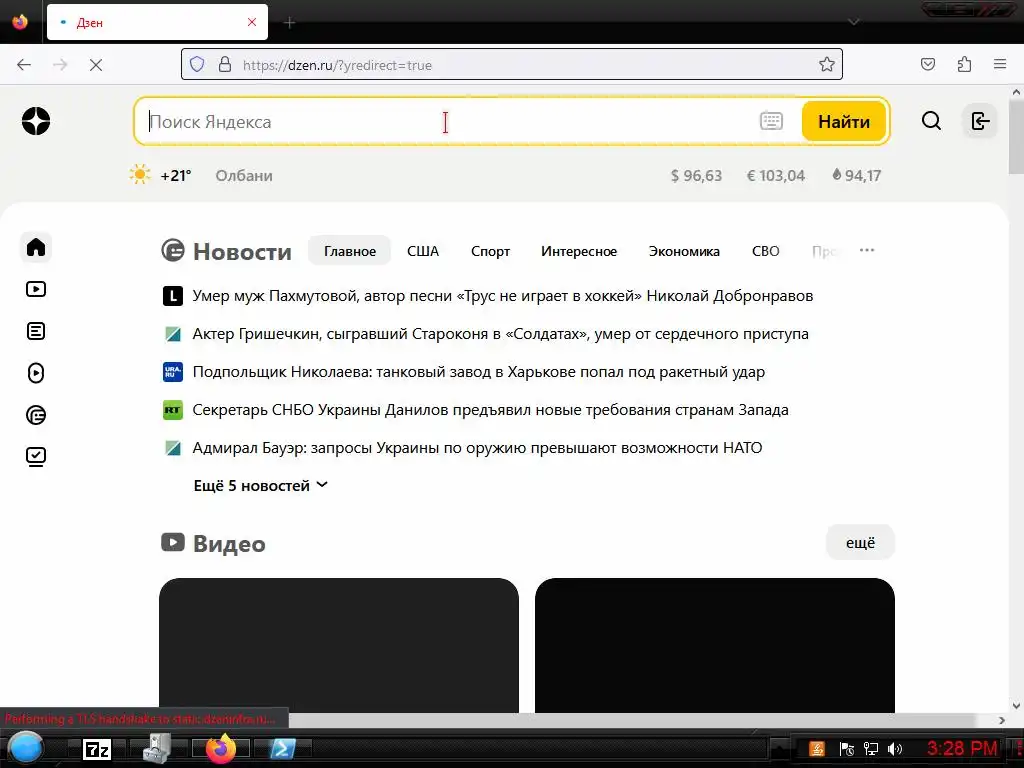Screen dimensions: 1024x768
Task: Click the Олбани location link
Action: click(x=244, y=175)
